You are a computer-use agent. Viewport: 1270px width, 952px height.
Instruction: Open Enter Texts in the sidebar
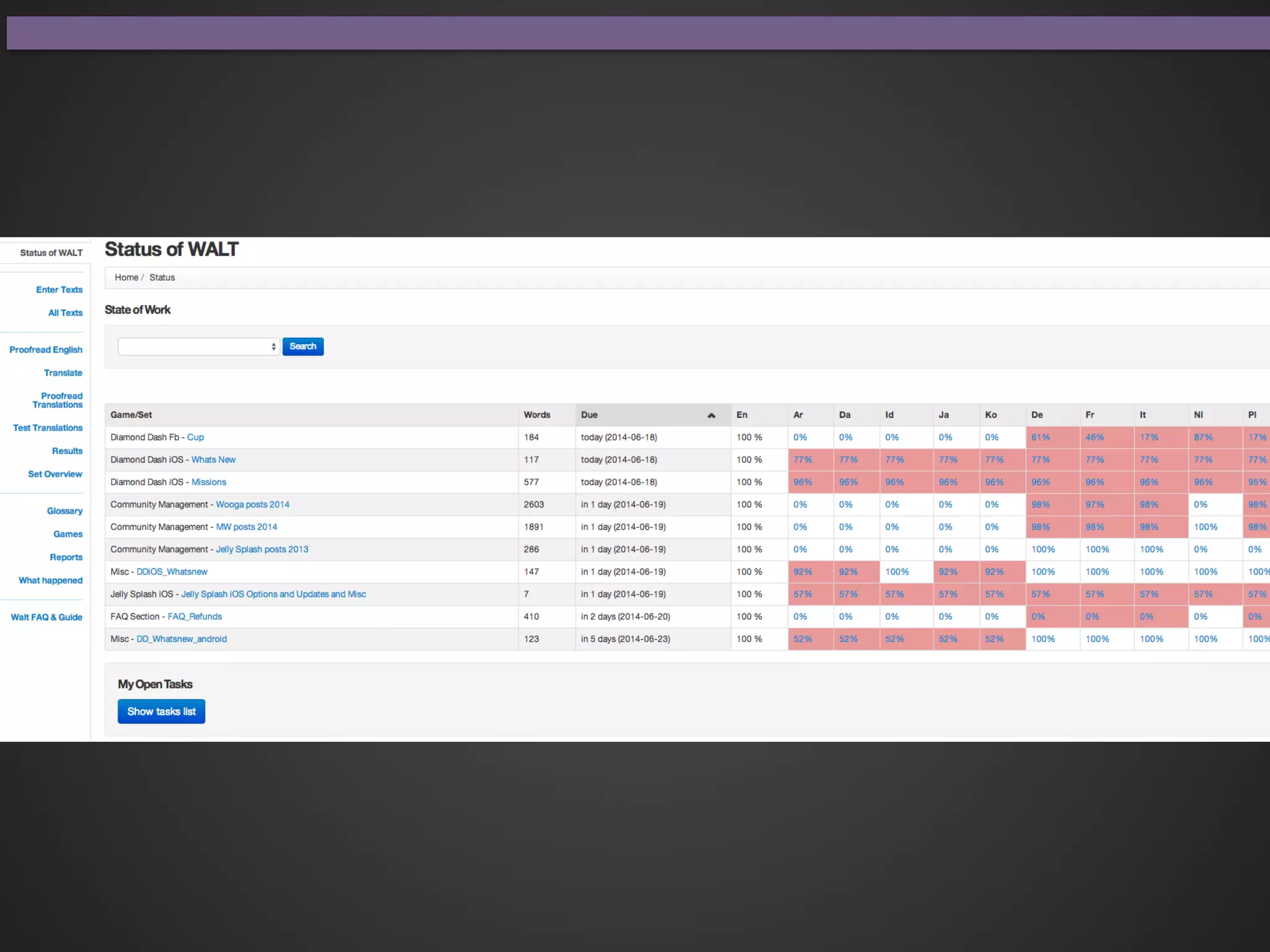click(59, 289)
